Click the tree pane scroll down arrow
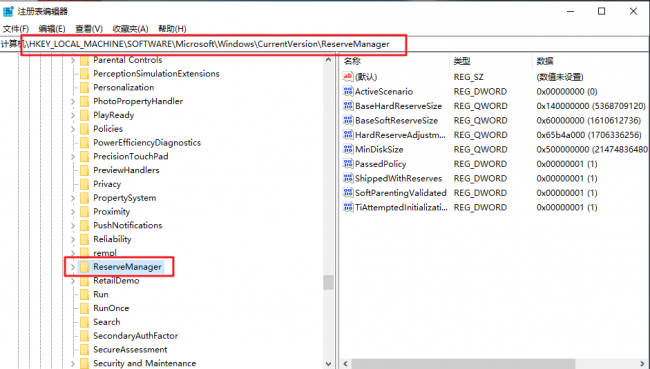The height and width of the screenshot is (369, 650). pyautogui.click(x=328, y=364)
